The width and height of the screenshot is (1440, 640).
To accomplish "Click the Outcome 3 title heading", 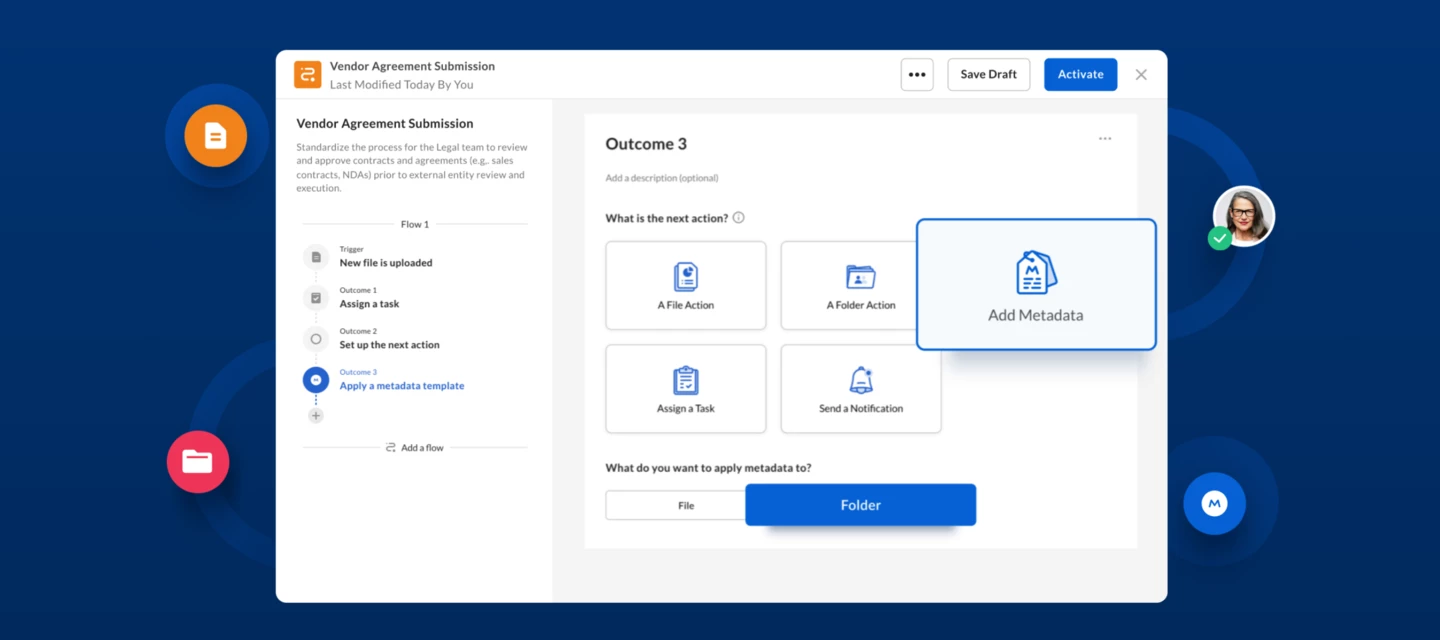I will pos(646,144).
